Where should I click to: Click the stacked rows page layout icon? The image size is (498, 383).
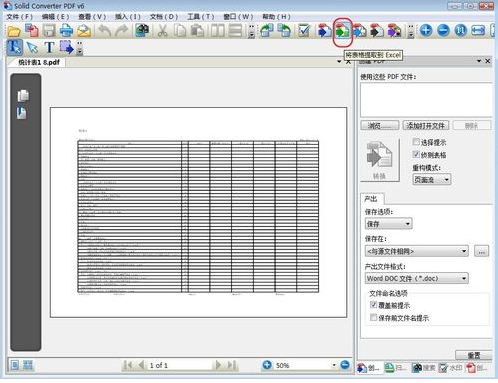point(235,31)
